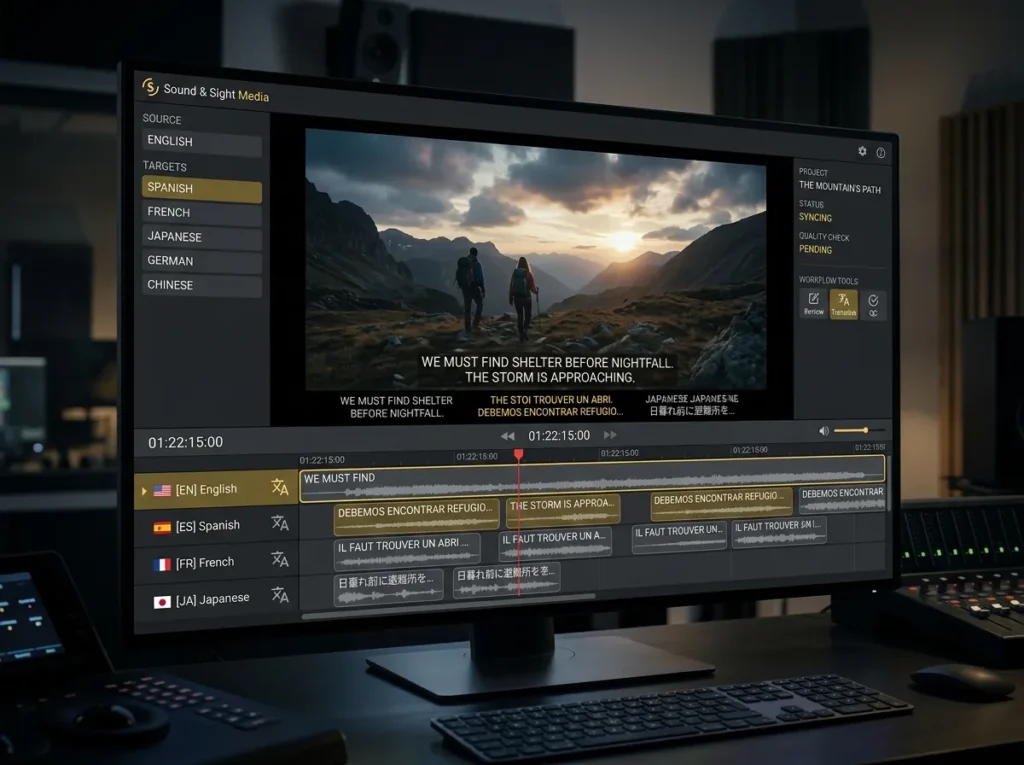Select first DEBEMOS ENCONTRAR REFUGIO clip
1024x765 pixels.
(416, 516)
